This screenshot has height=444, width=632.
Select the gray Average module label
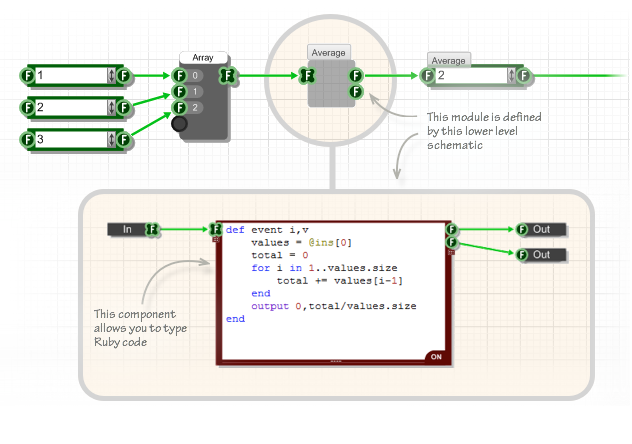pos(328,53)
